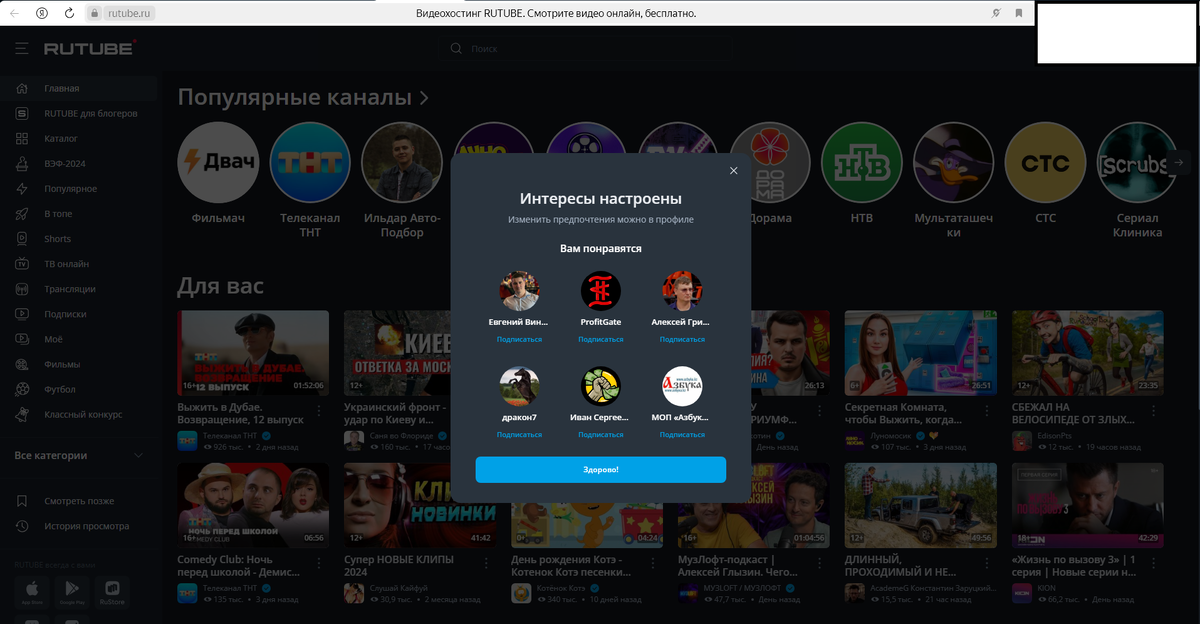Bookmark page with browser bookmark icon
Screen dimensions: 1200x624
point(1019,13)
